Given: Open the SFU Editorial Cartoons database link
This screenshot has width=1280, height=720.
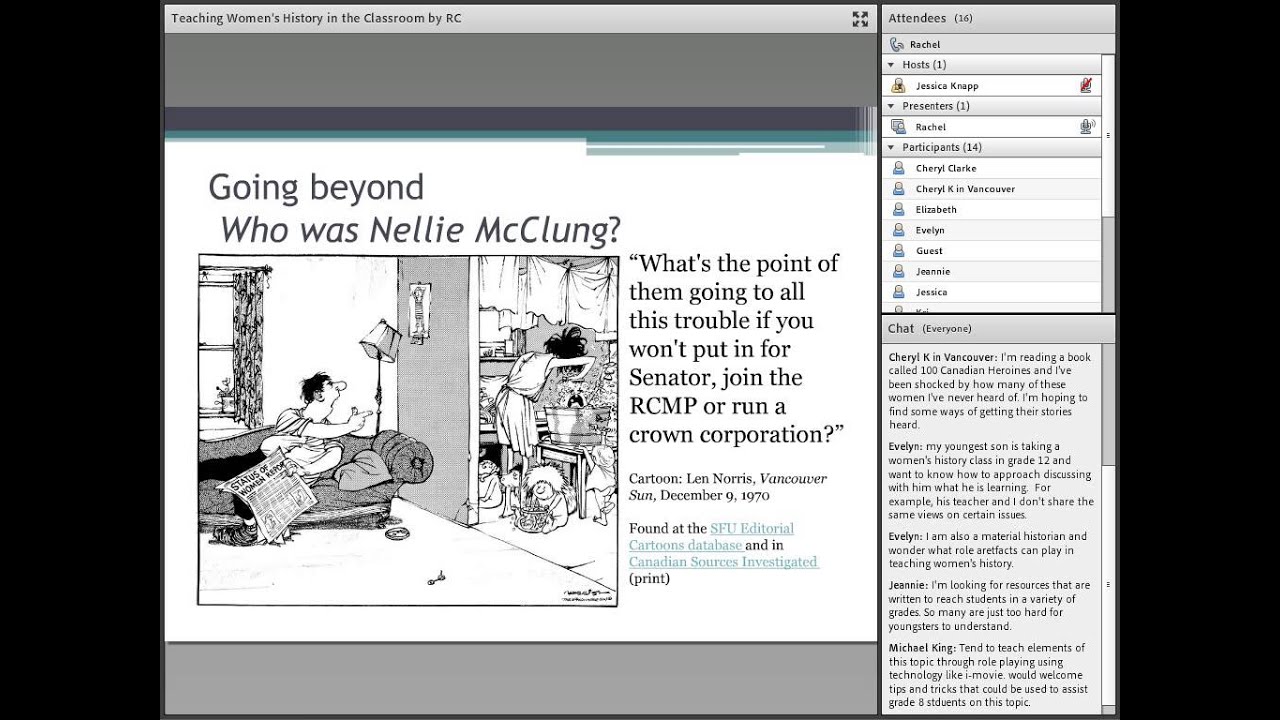Looking at the screenshot, I should point(711,536).
